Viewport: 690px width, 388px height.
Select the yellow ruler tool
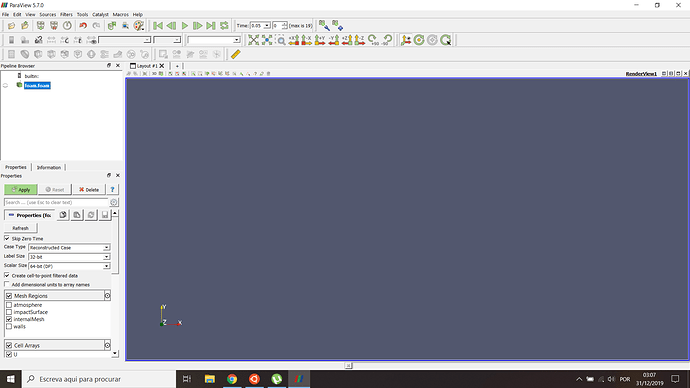pyautogui.click(x=235, y=54)
